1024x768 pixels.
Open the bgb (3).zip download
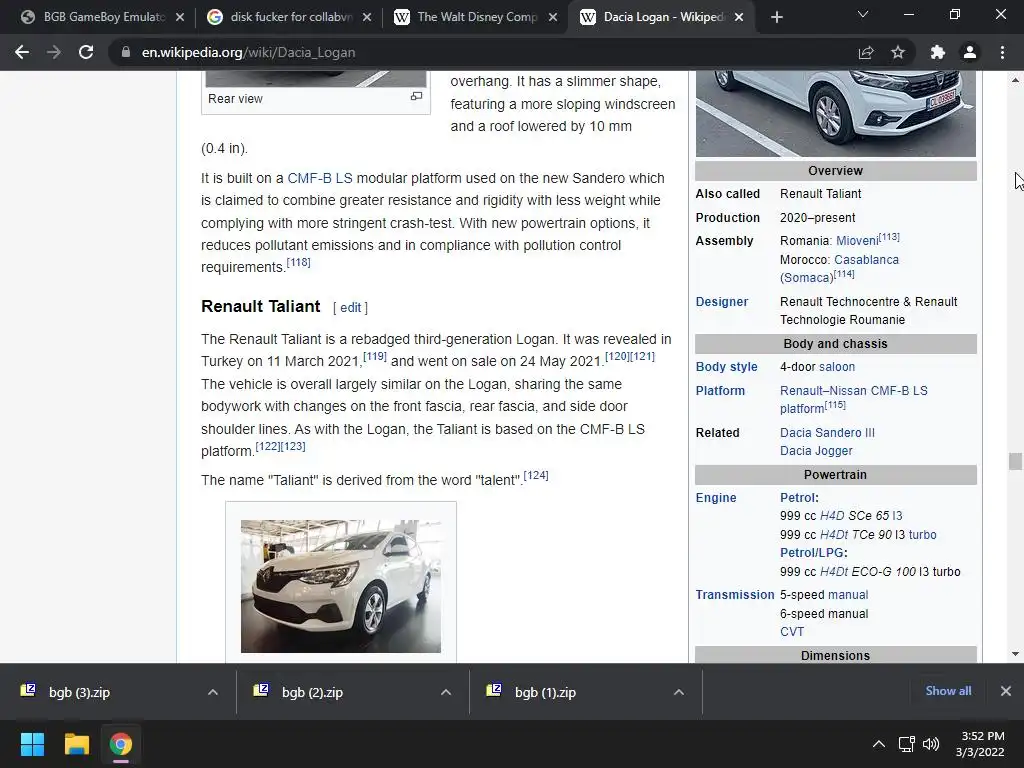coord(78,692)
